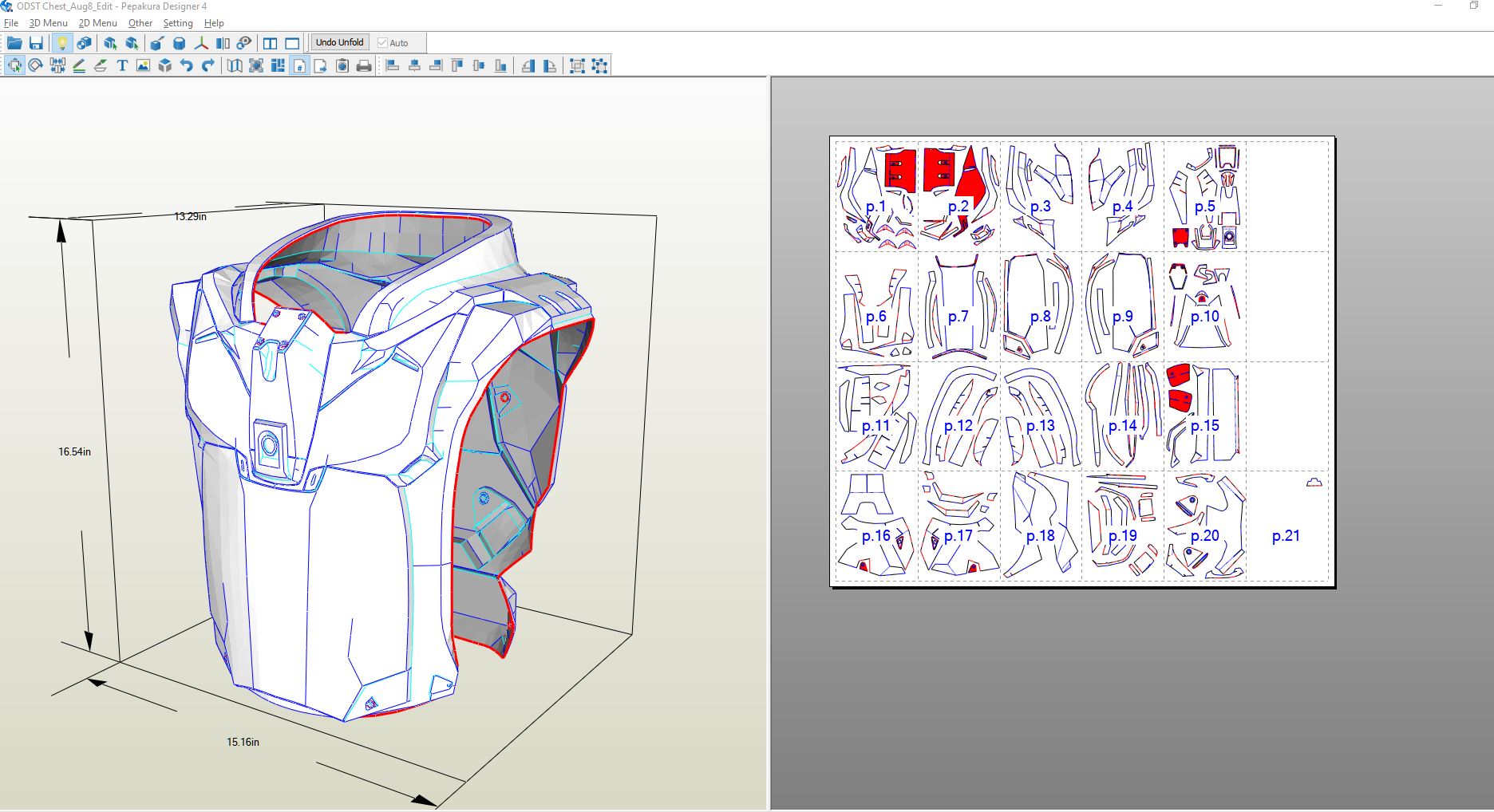
Task: Select the Edge Color pencil tool
Action: click(x=79, y=65)
